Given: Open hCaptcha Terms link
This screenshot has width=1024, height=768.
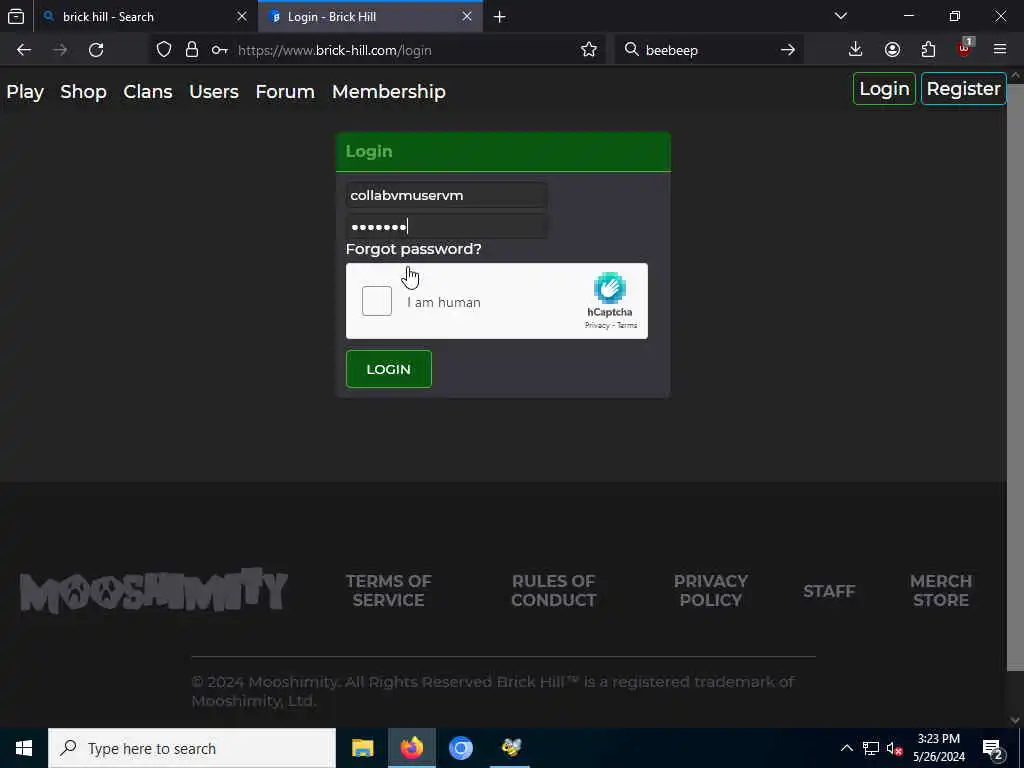Looking at the screenshot, I should [627, 325].
